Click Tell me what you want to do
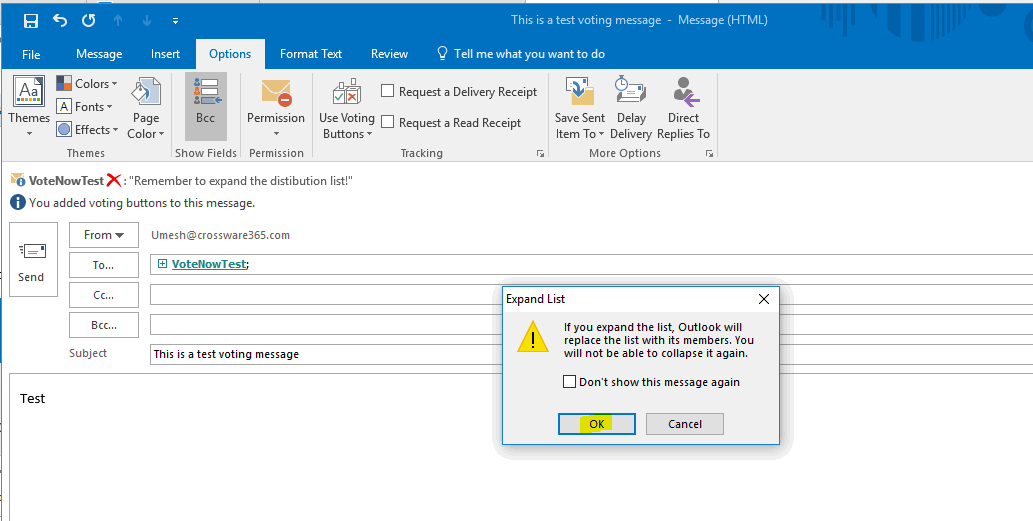The image size is (1033, 521). [521, 54]
